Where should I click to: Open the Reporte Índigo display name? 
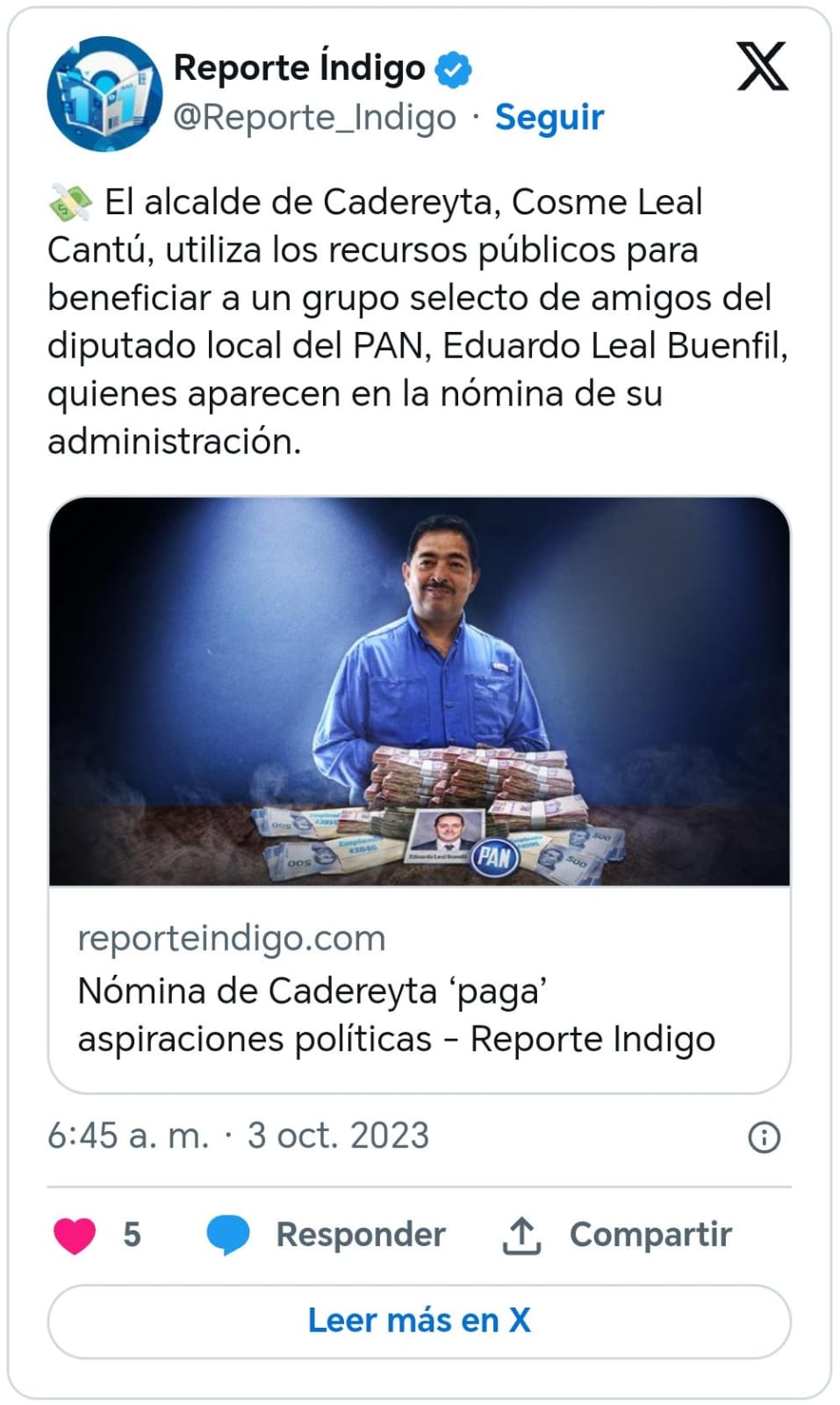[x=299, y=68]
